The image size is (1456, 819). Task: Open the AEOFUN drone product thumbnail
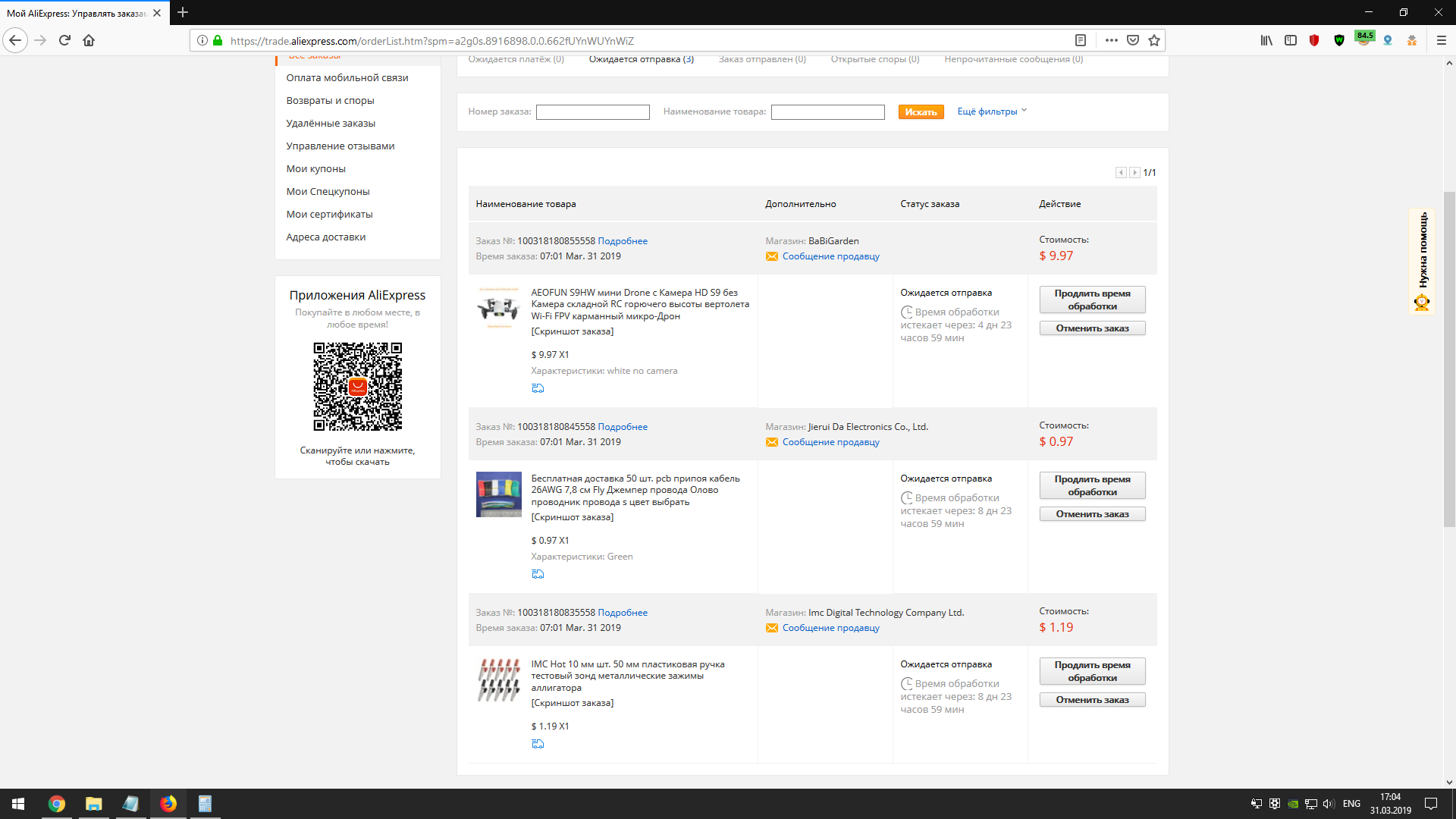(498, 308)
